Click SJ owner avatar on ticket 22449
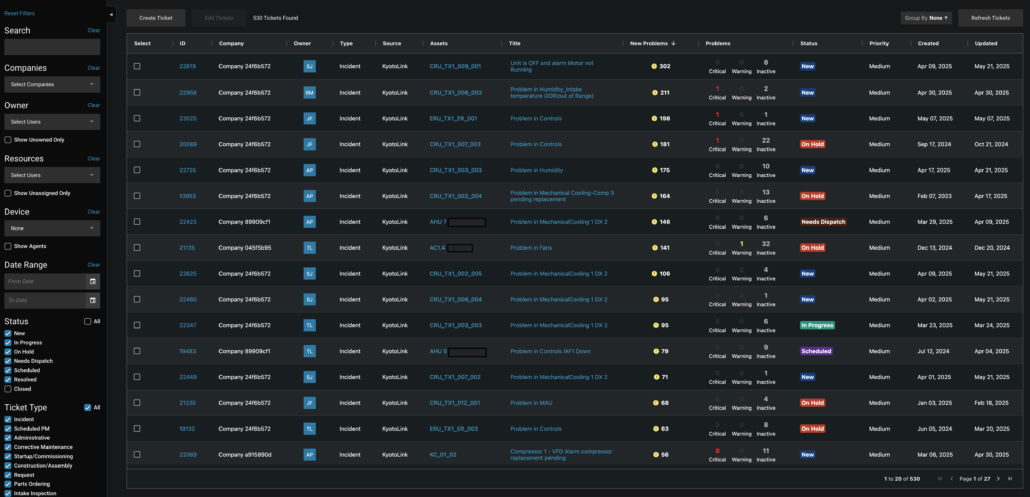Image resolution: width=1030 pixels, height=497 pixels. [x=309, y=377]
